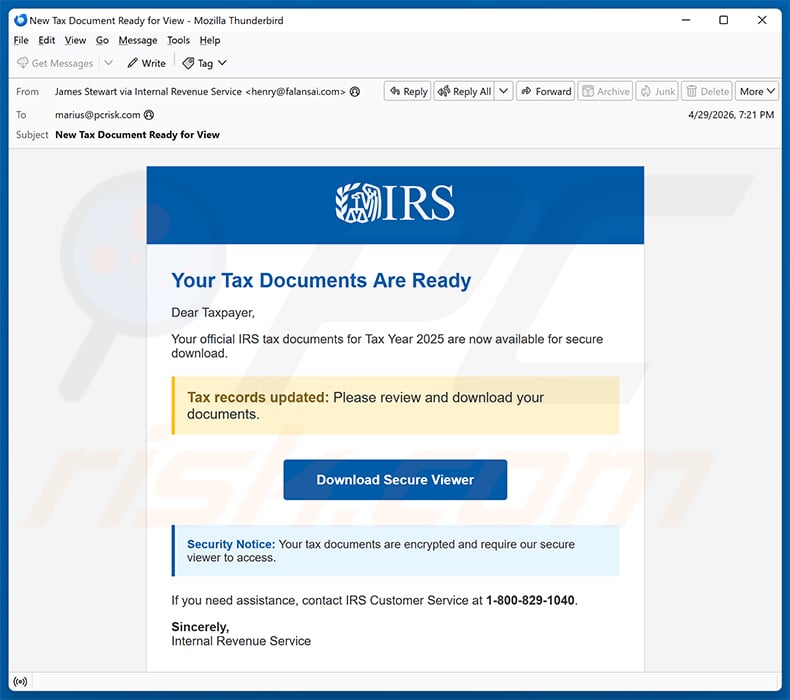Minimize the Thunderbird window
Screen dimensions: 790x700
pyautogui.click(x=686, y=20)
